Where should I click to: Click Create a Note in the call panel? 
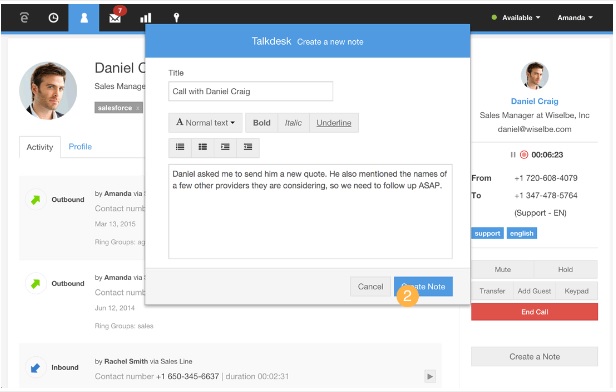[x=534, y=357]
